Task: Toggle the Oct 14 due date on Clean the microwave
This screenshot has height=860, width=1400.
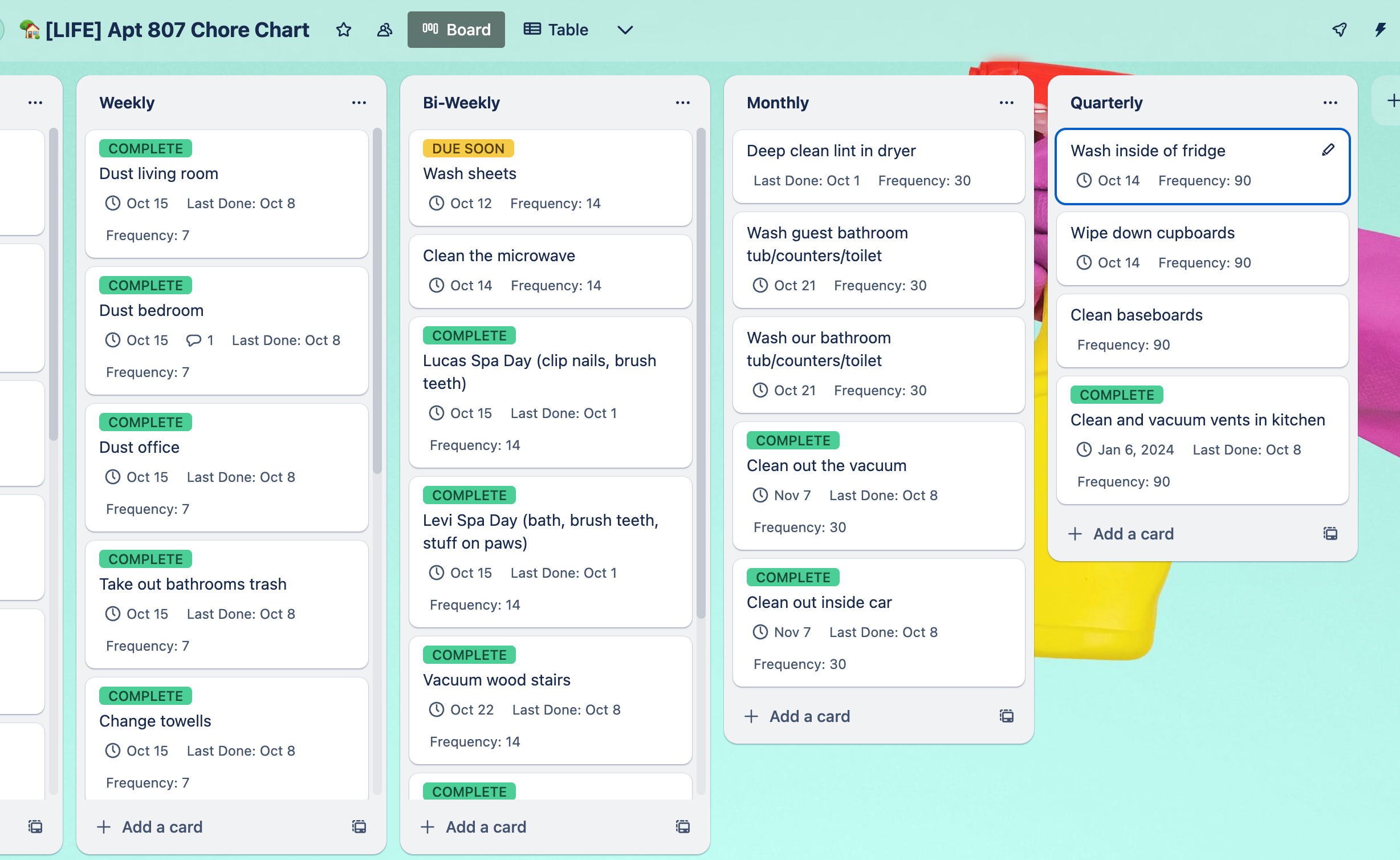Action: click(462, 285)
